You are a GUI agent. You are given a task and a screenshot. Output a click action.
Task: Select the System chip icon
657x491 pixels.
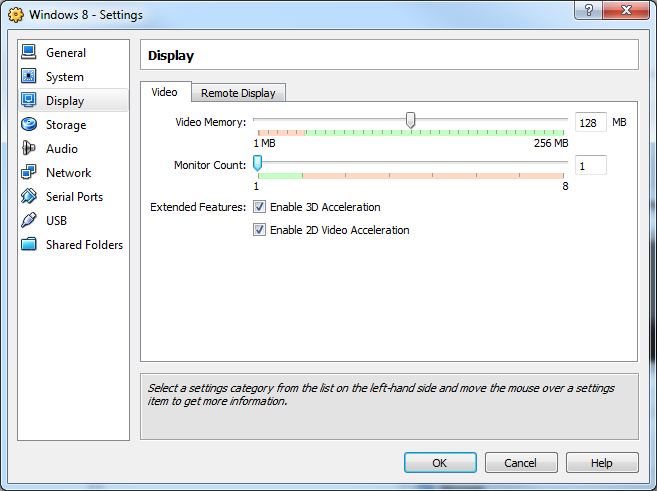click(x=28, y=77)
